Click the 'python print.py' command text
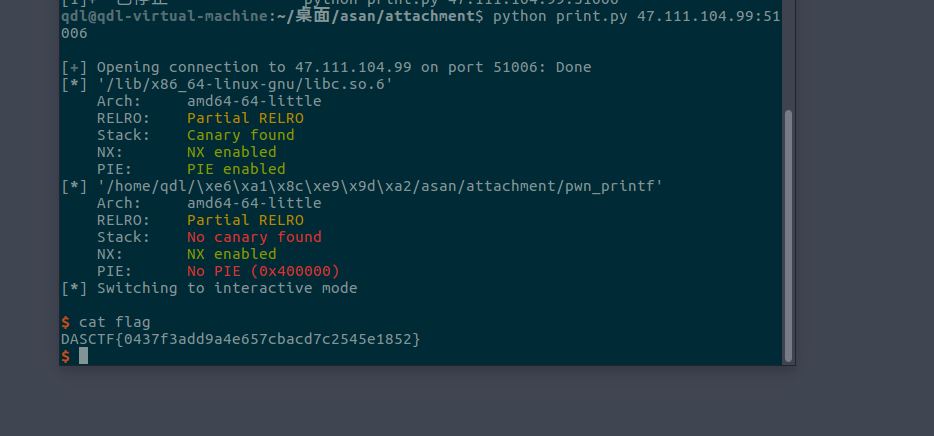 tap(546, 16)
